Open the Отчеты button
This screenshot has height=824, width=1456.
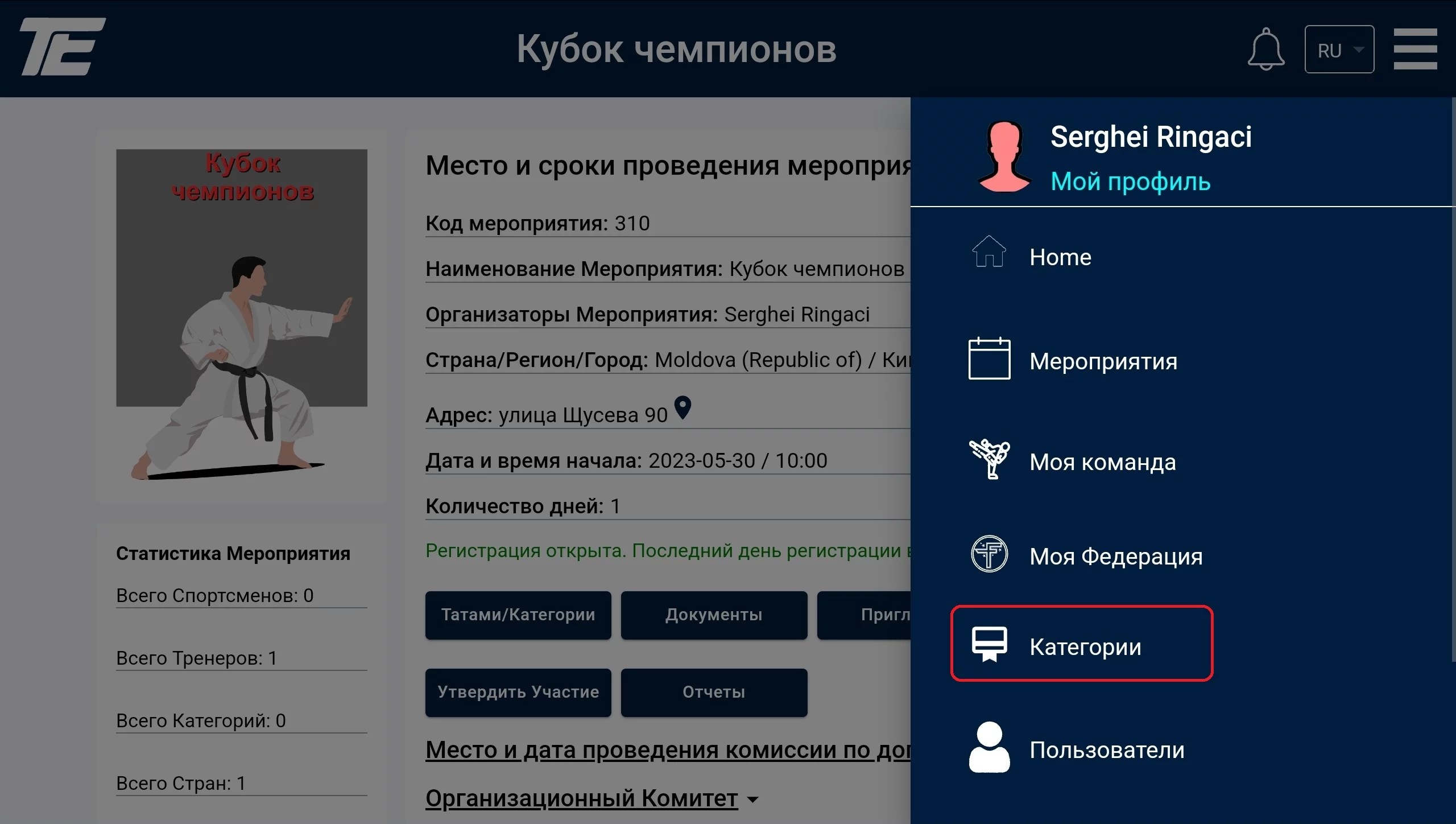[714, 693]
